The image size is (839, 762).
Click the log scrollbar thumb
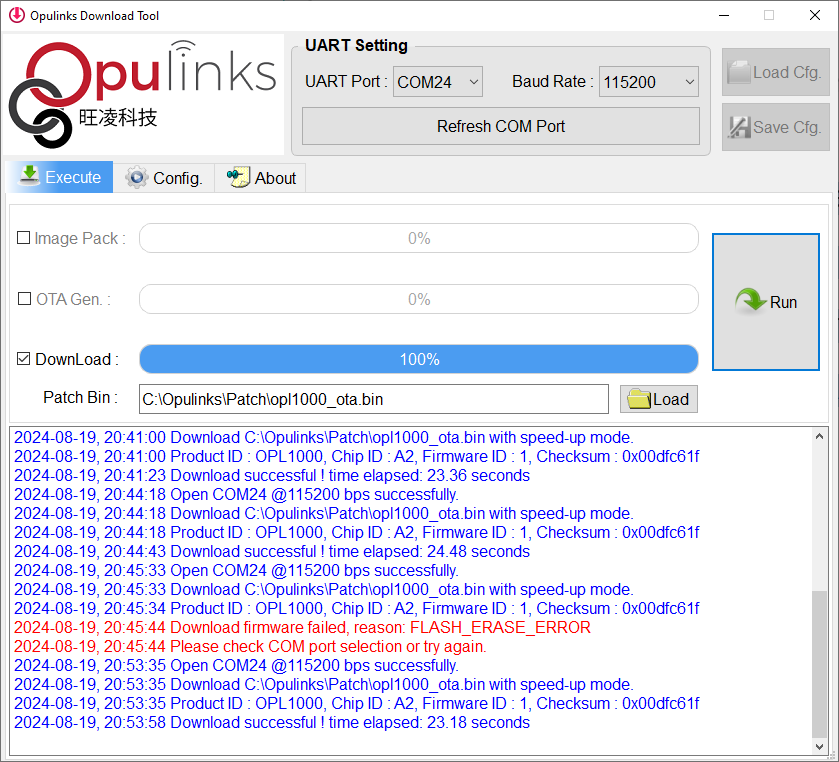[x=819, y=664]
